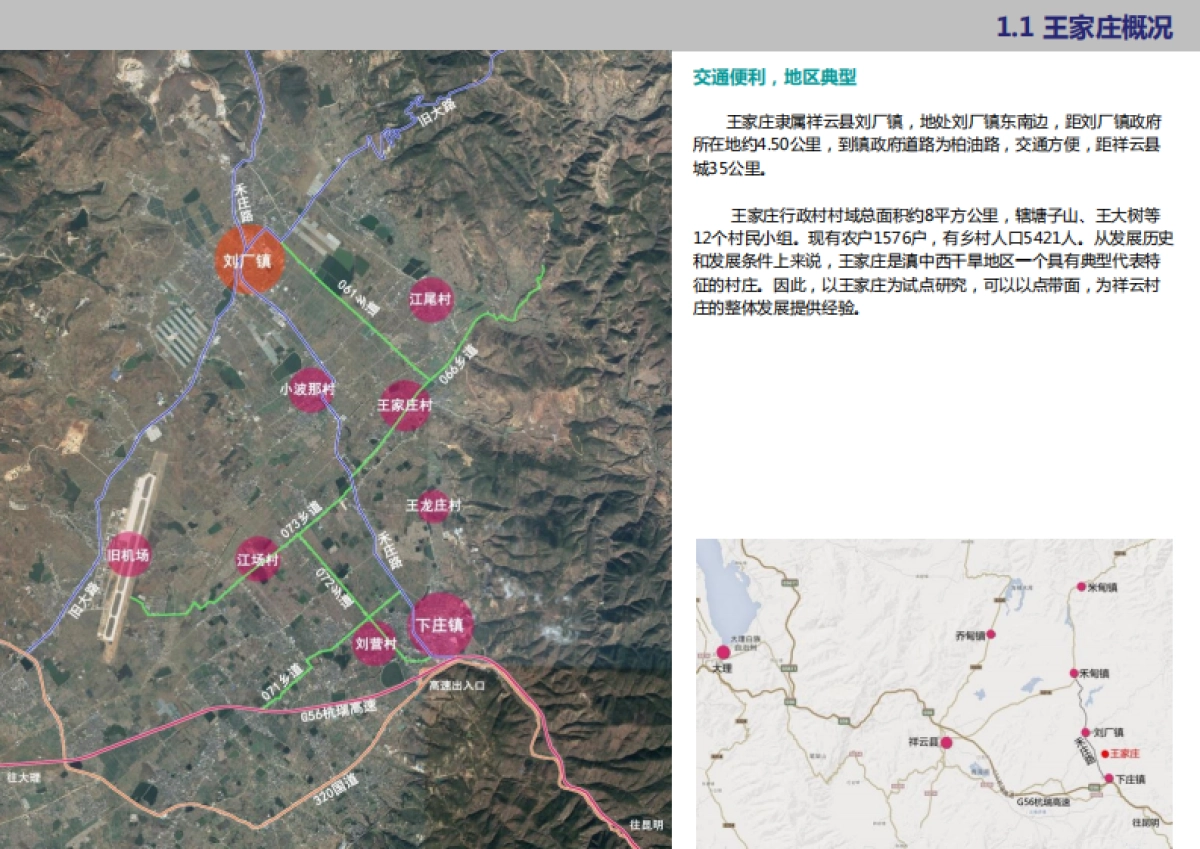Viewport: 1200px width, 849px height.
Task: Select the 旧机场 airport marker
Action: (129, 554)
